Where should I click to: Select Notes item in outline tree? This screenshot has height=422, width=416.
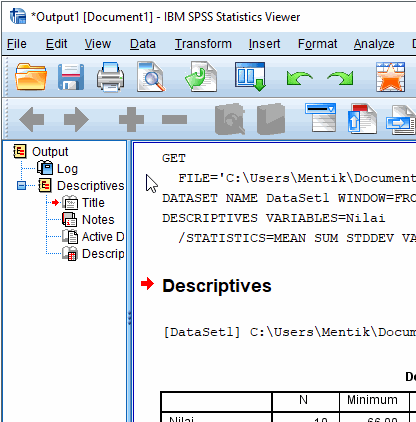pos(98,220)
